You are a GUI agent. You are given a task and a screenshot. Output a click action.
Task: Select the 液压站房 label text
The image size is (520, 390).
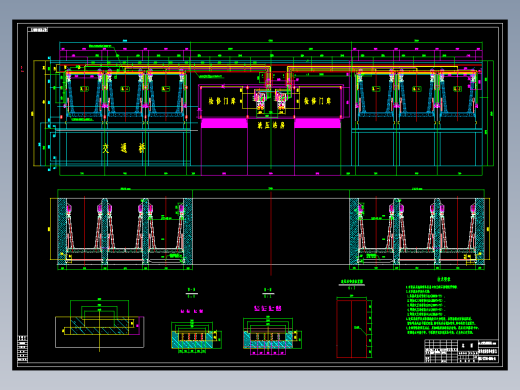pos(271,125)
